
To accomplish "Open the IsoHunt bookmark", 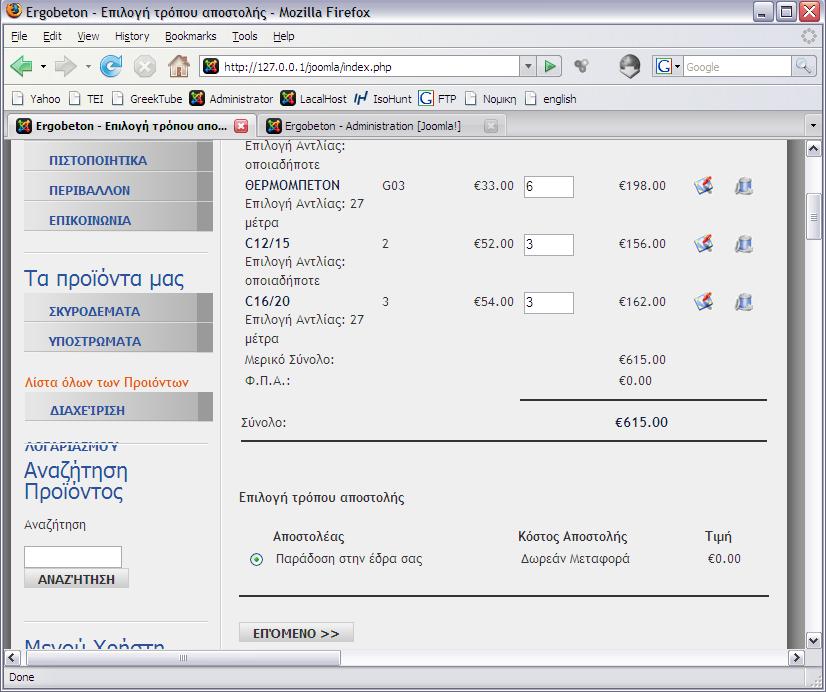I will 383,99.
